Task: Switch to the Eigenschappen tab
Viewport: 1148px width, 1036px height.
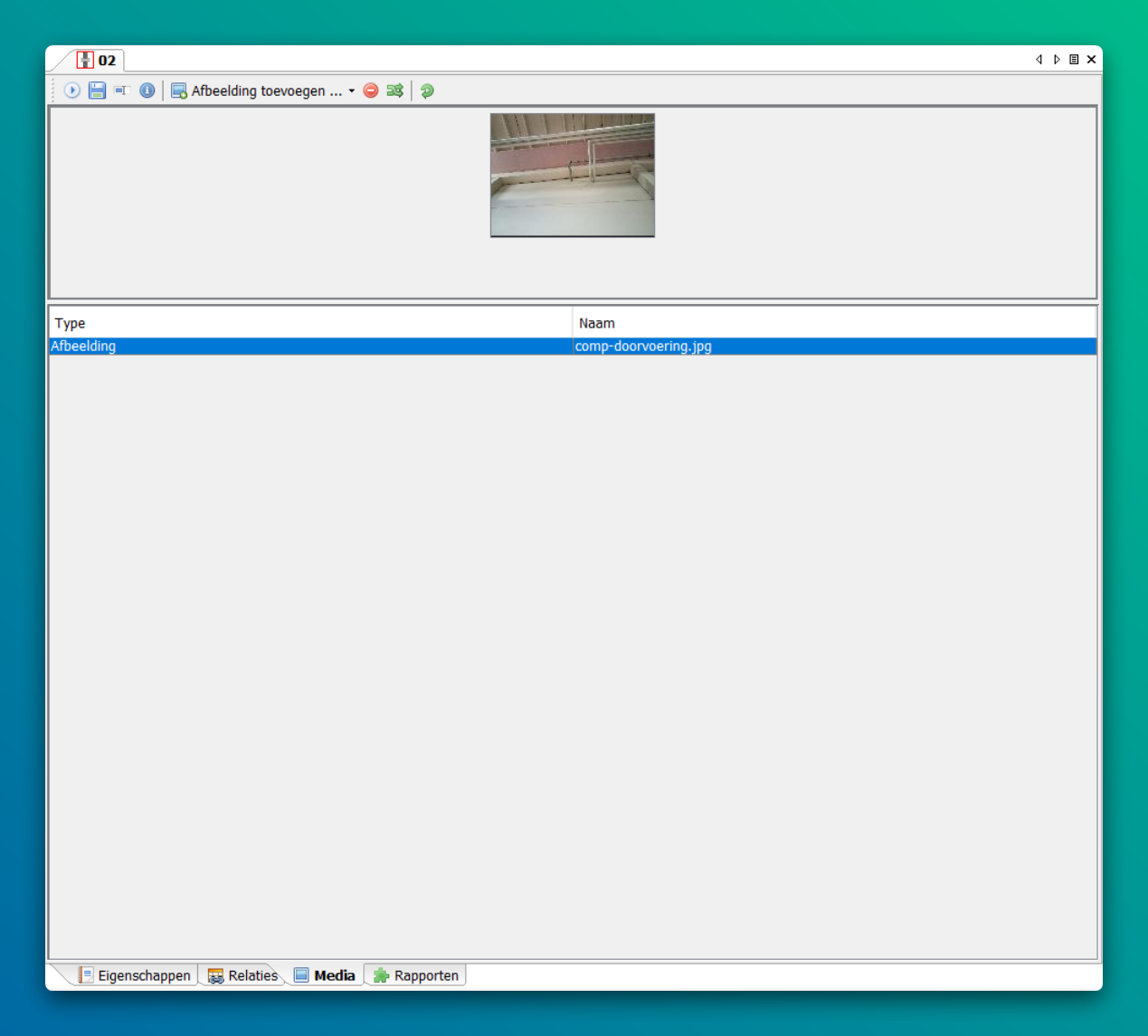Action: point(135,975)
